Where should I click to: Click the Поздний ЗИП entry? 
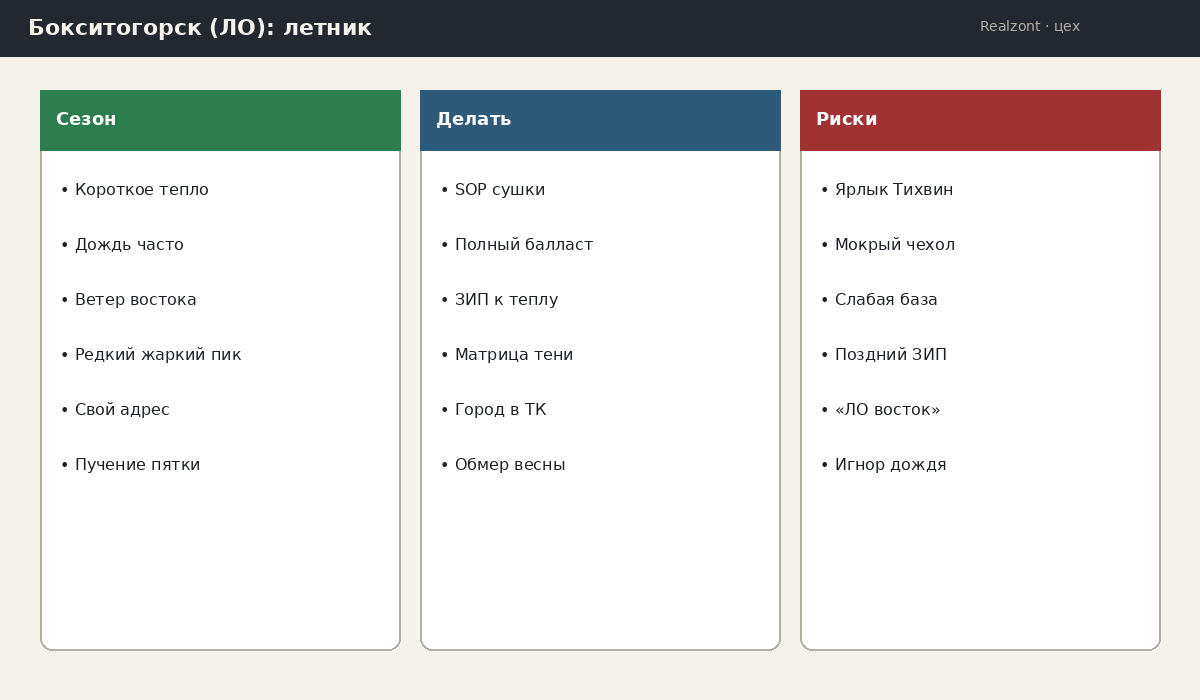(x=891, y=355)
